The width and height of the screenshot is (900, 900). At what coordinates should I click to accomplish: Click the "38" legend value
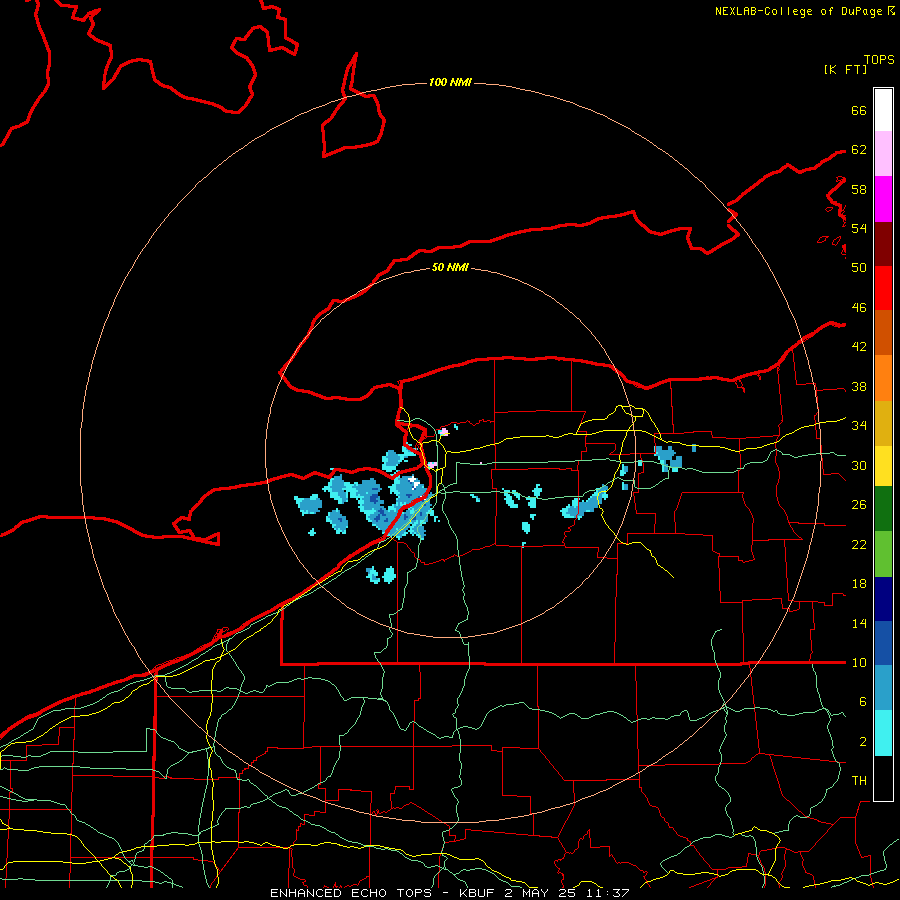coord(859,387)
